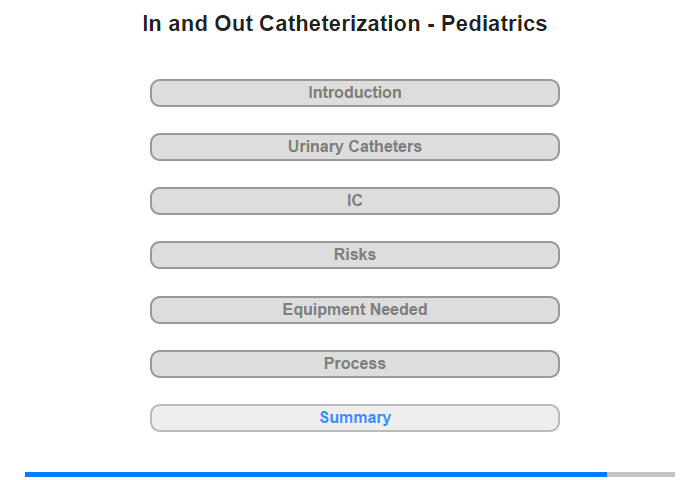Click the page title heading text
The image size is (700, 480).
(x=345, y=23)
